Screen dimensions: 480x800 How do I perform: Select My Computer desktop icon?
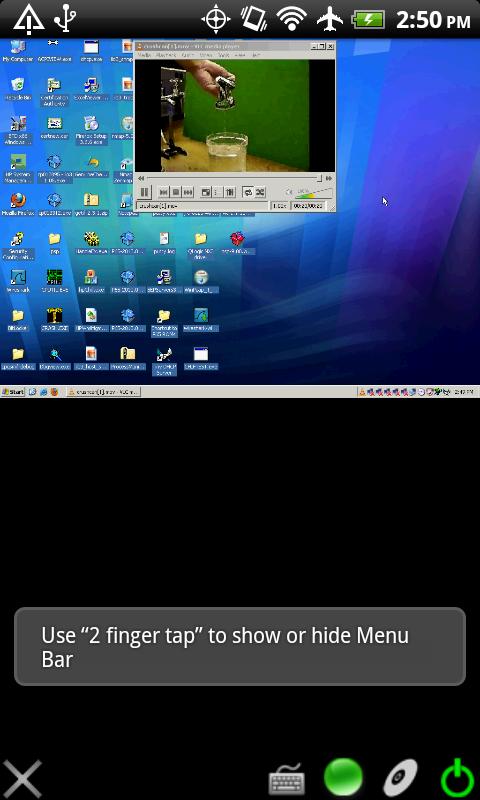coord(17,51)
